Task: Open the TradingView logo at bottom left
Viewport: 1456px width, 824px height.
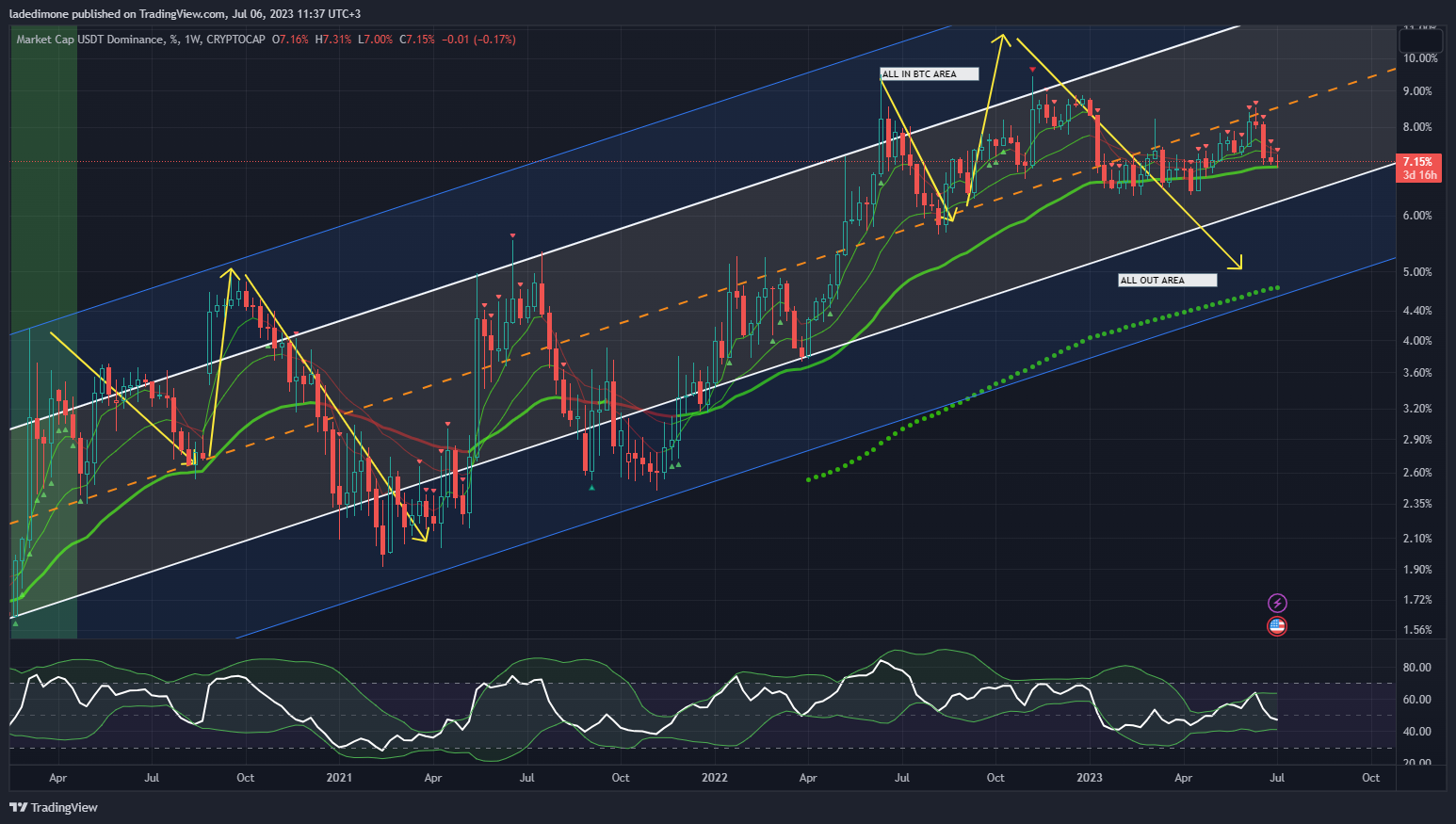Action: [54, 807]
